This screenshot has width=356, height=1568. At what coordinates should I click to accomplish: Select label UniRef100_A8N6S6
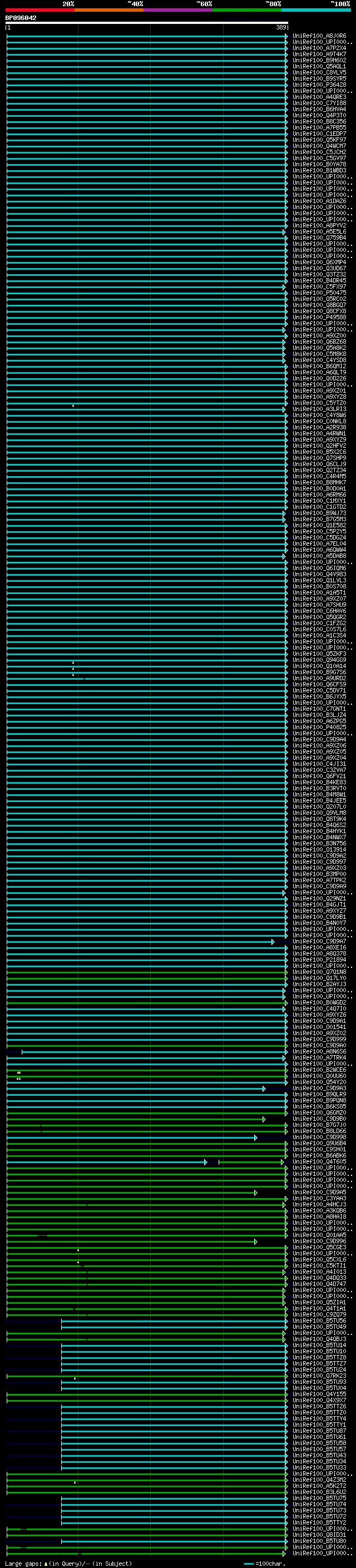pos(319,1052)
